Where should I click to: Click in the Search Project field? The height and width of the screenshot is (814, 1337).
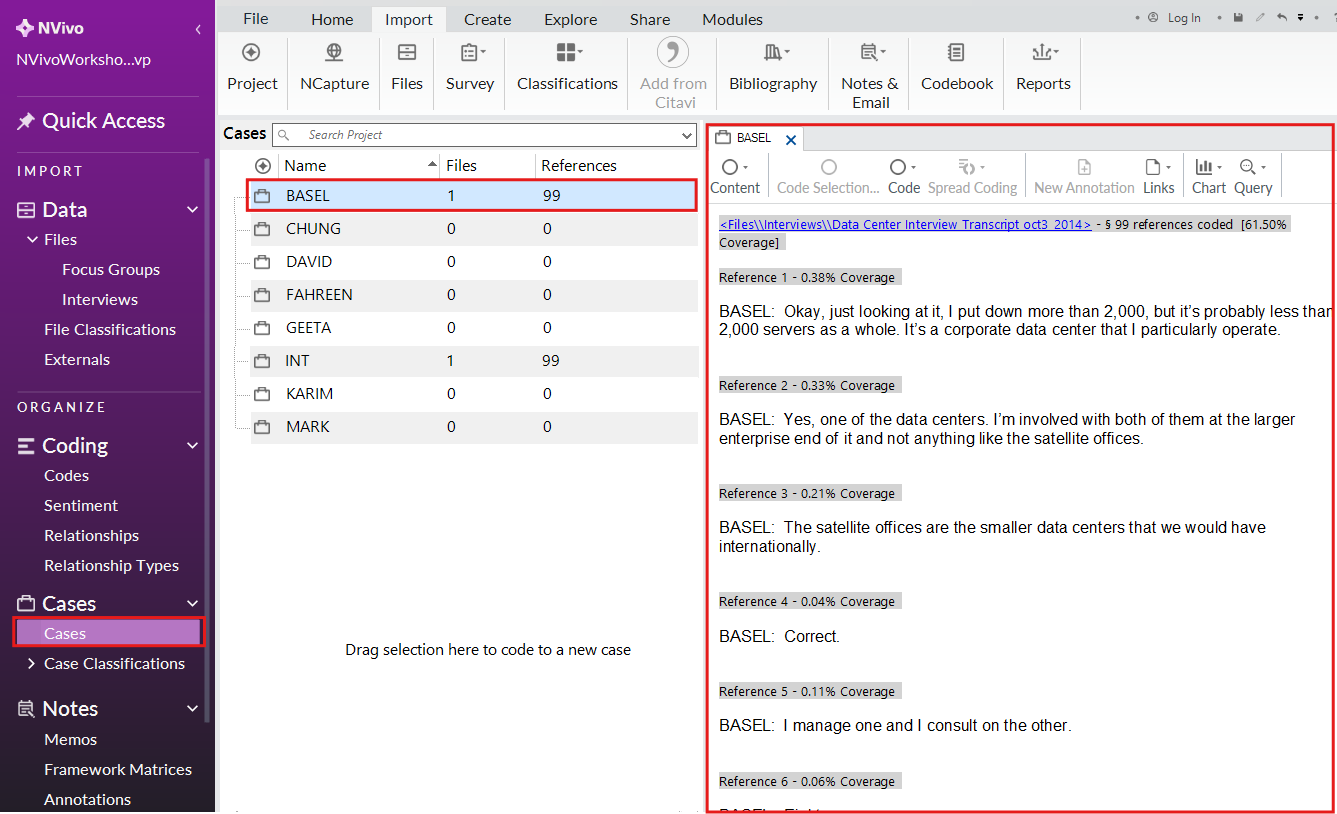pos(485,135)
